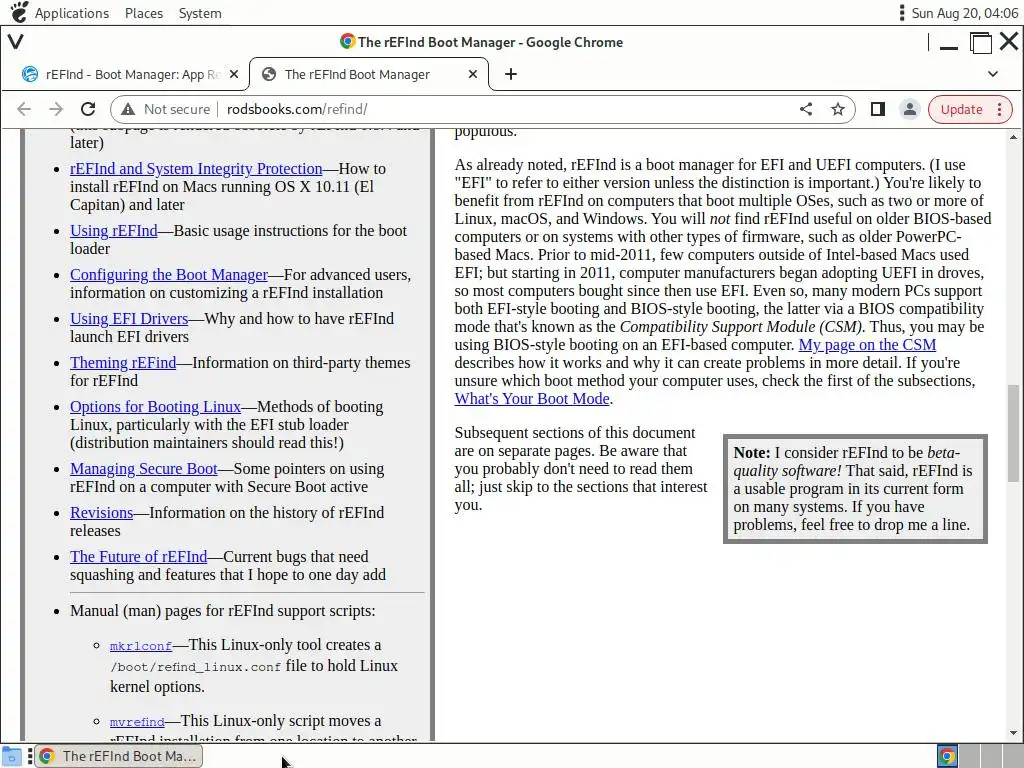This screenshot has width=1024, height=768.
Task: Share this page via share icon
Action: click(x=806, y=109)
